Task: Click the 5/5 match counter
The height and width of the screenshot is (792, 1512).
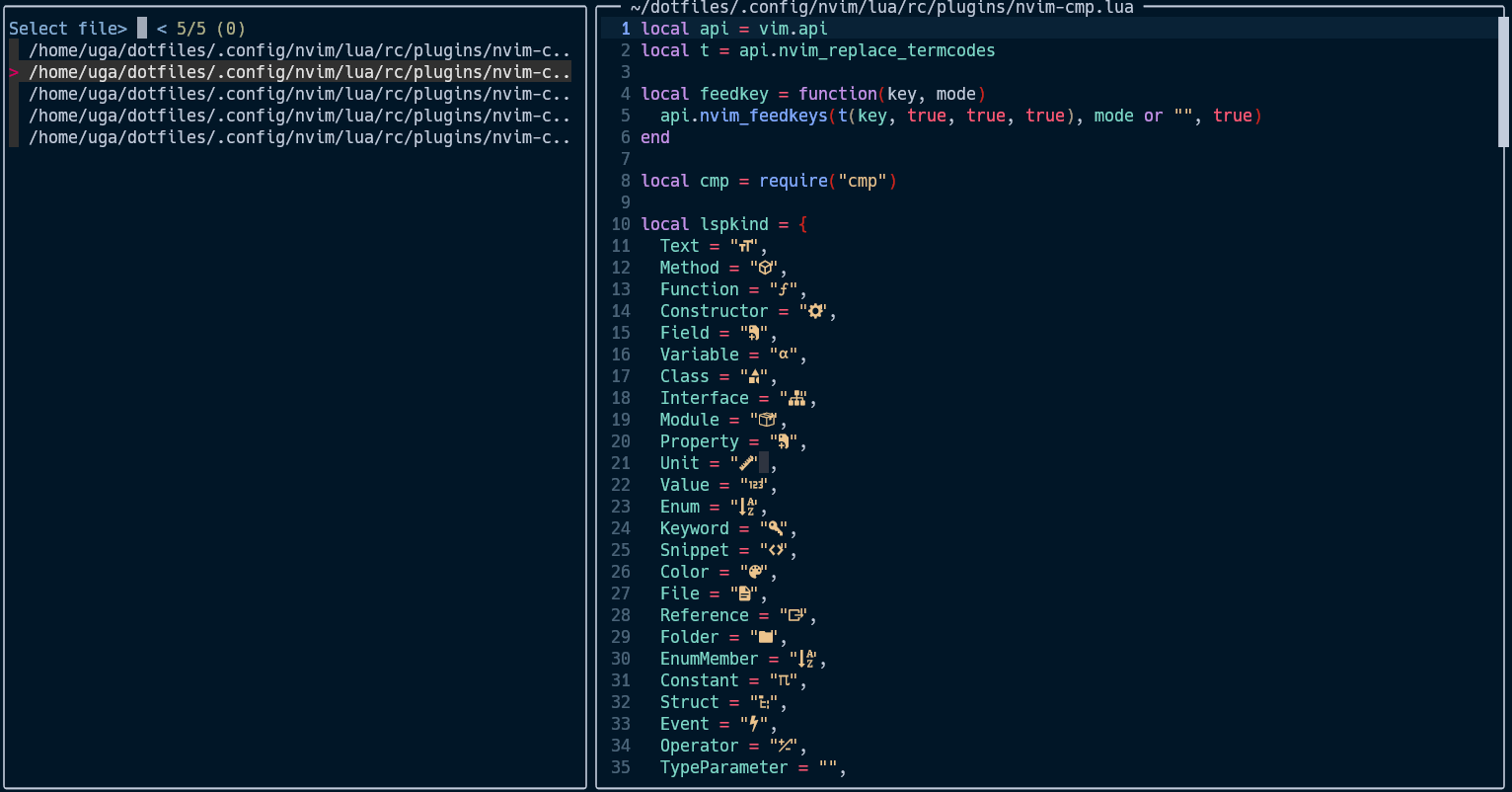Action: click(x=194, y=28)
